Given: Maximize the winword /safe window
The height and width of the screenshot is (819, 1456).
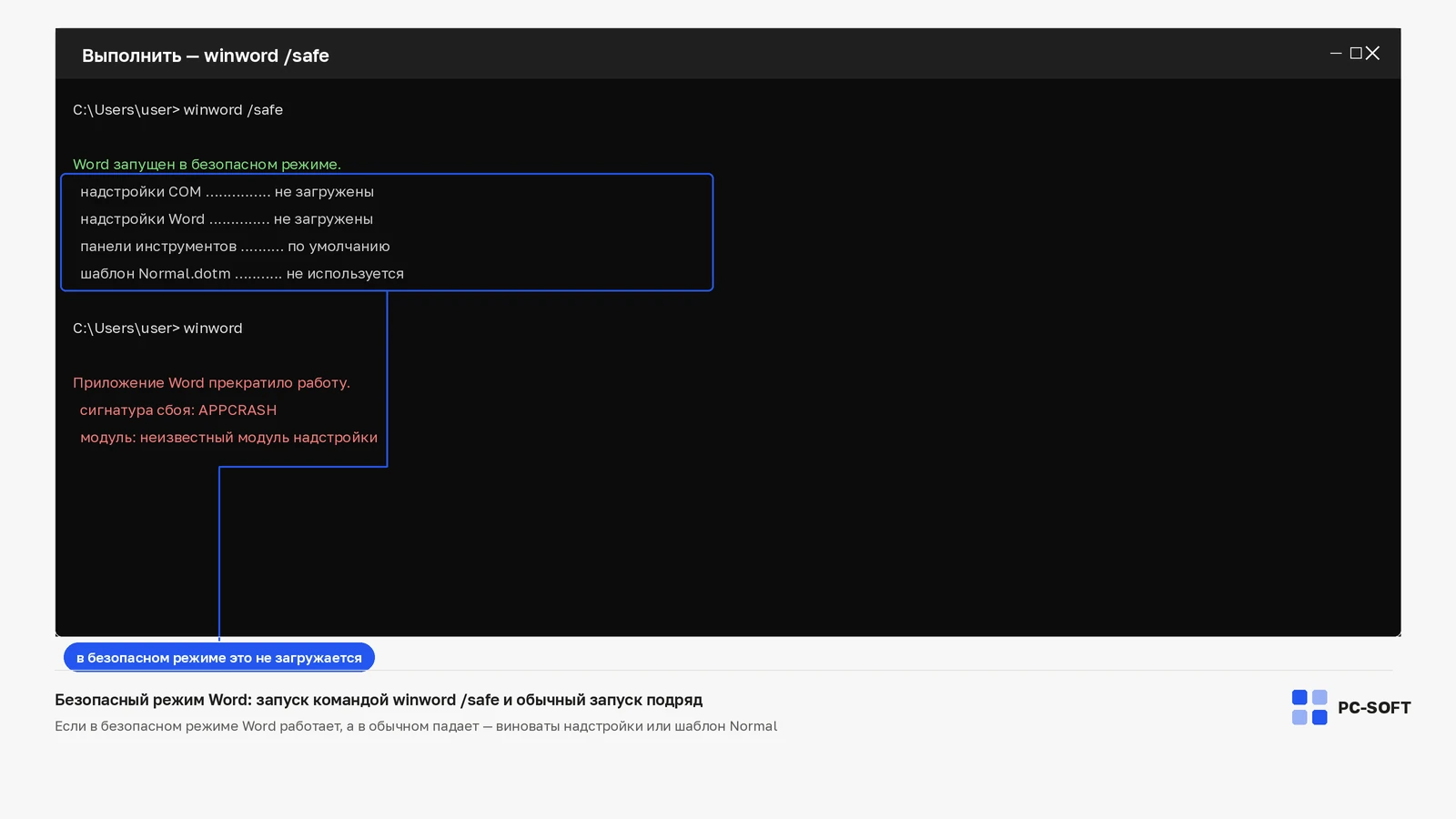Looking at the screenshot, I should click(x=1356, y=54).
